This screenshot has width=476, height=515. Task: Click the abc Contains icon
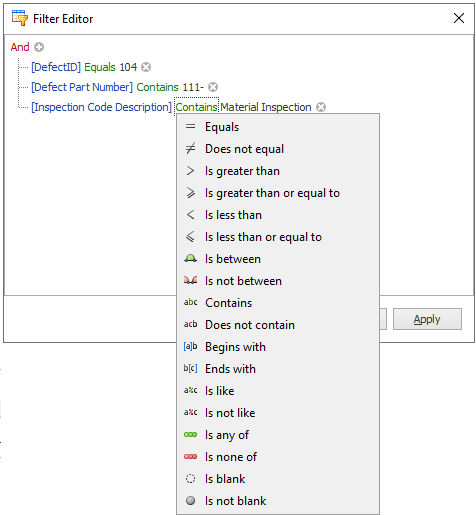[x=190, y=302]
